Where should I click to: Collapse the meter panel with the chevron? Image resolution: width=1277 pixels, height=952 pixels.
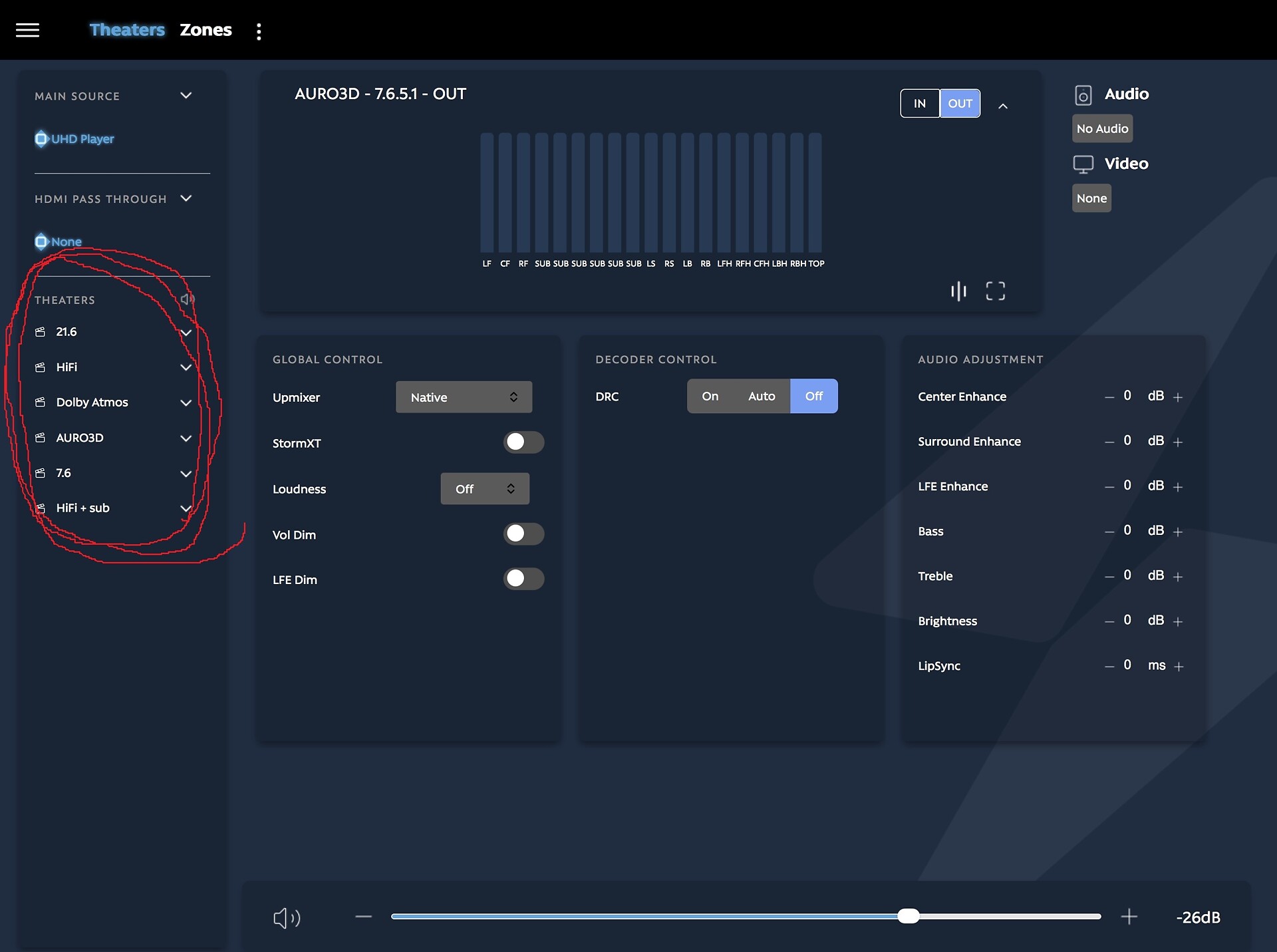(x=1003, y=106)
